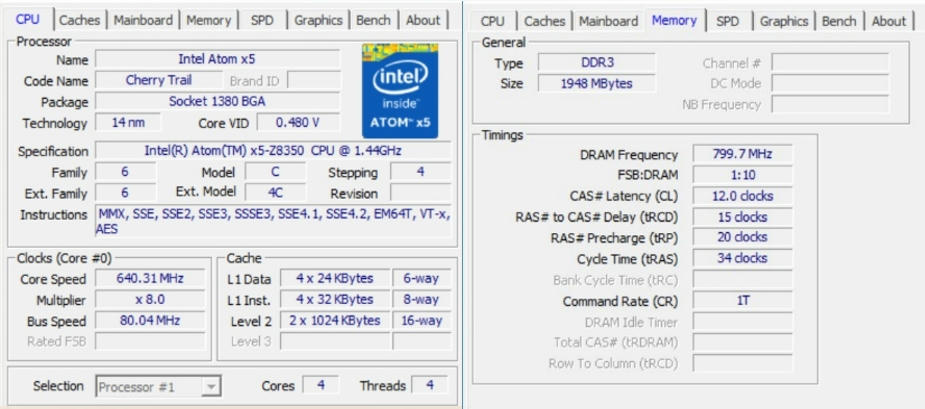Click the Ext. Model value 4C
The width and height of the screenshot is (925, 409).
tap(275, 192)
